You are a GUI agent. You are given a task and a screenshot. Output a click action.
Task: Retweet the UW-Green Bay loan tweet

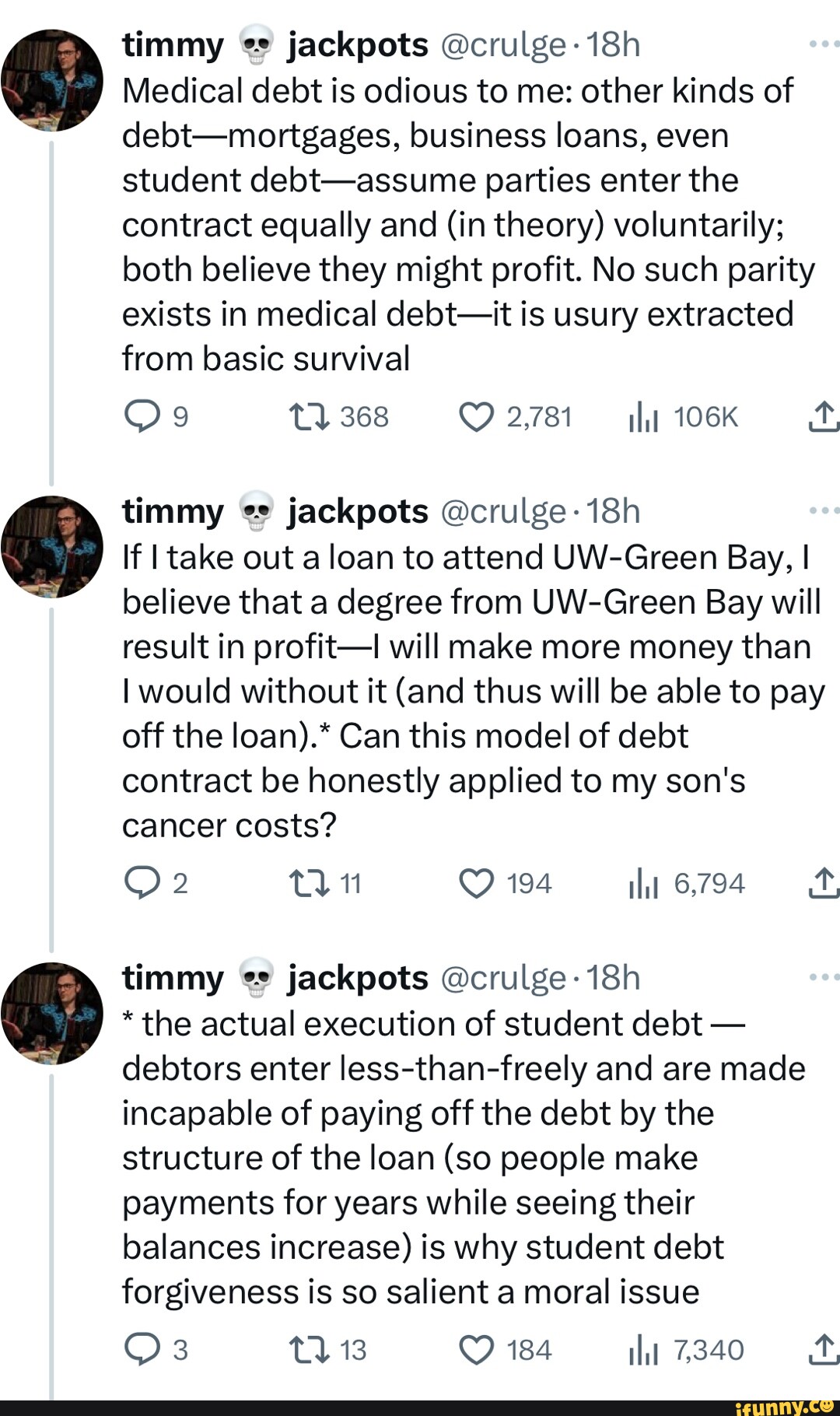[310, 884]
